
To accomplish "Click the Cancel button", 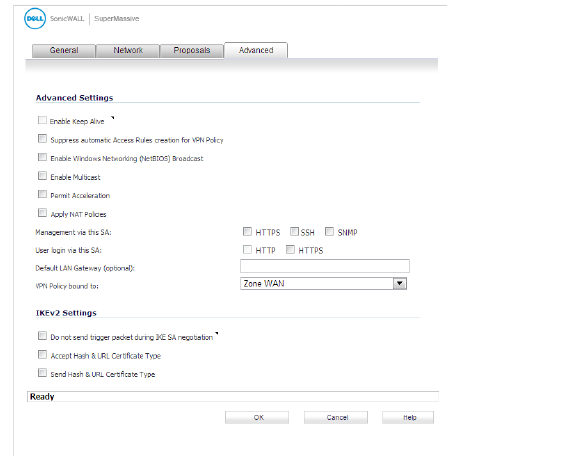I will pyautogui.click(x=336, y=417).
